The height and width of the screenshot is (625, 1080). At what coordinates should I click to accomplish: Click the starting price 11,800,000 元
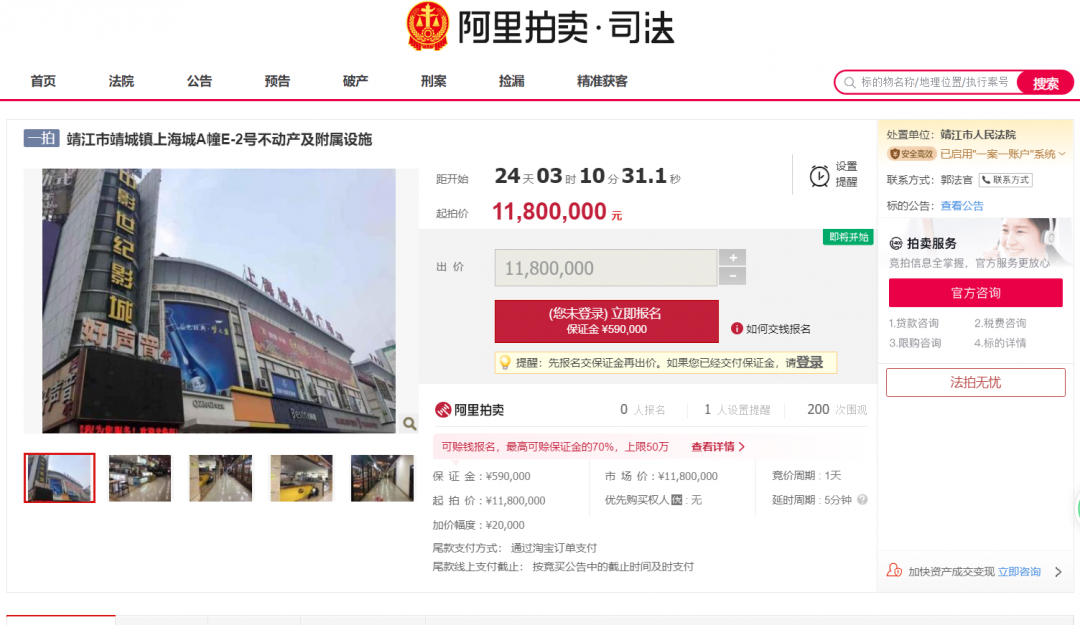(557, 212)
